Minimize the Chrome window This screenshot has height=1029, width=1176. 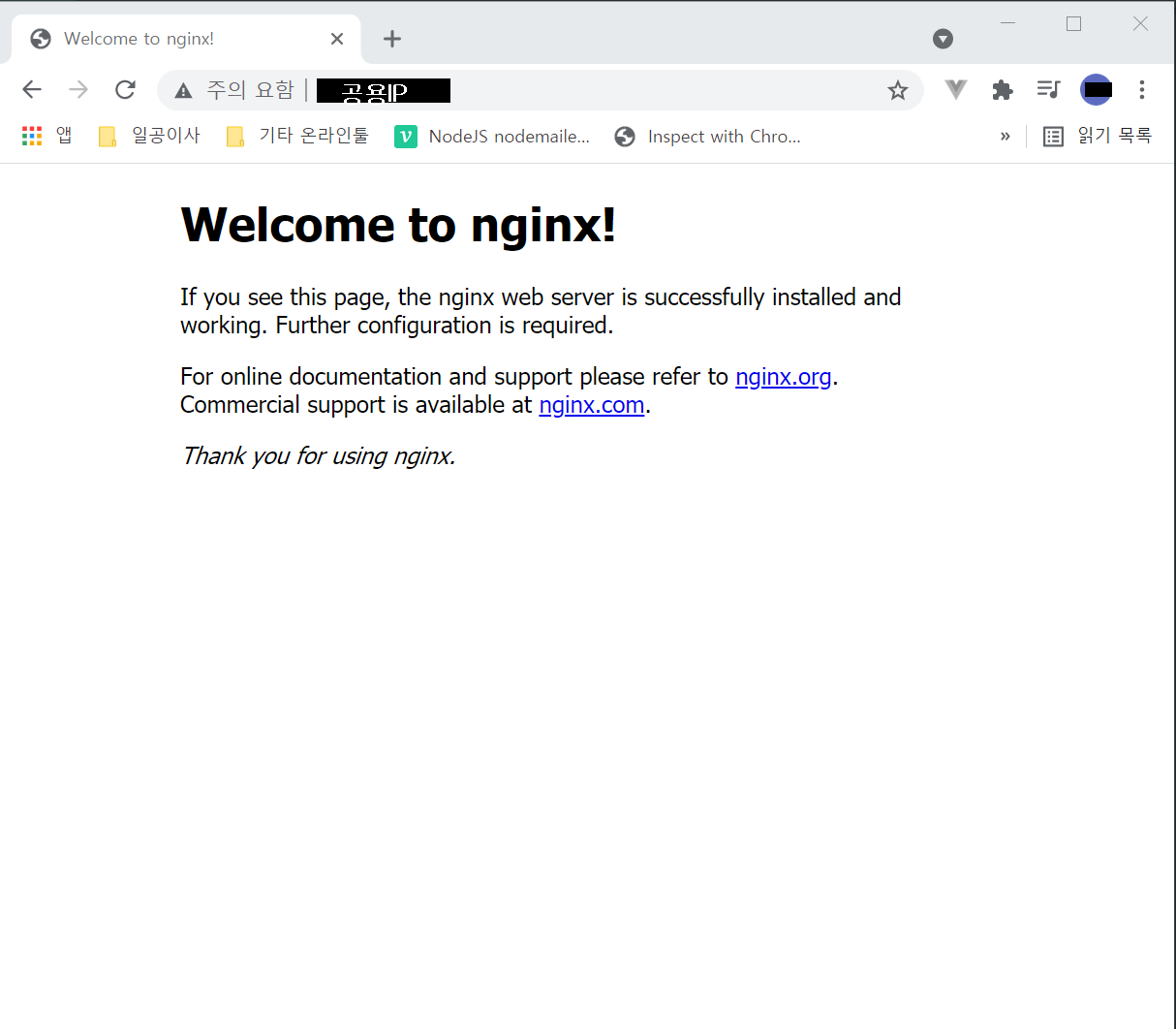point(1007,23)
